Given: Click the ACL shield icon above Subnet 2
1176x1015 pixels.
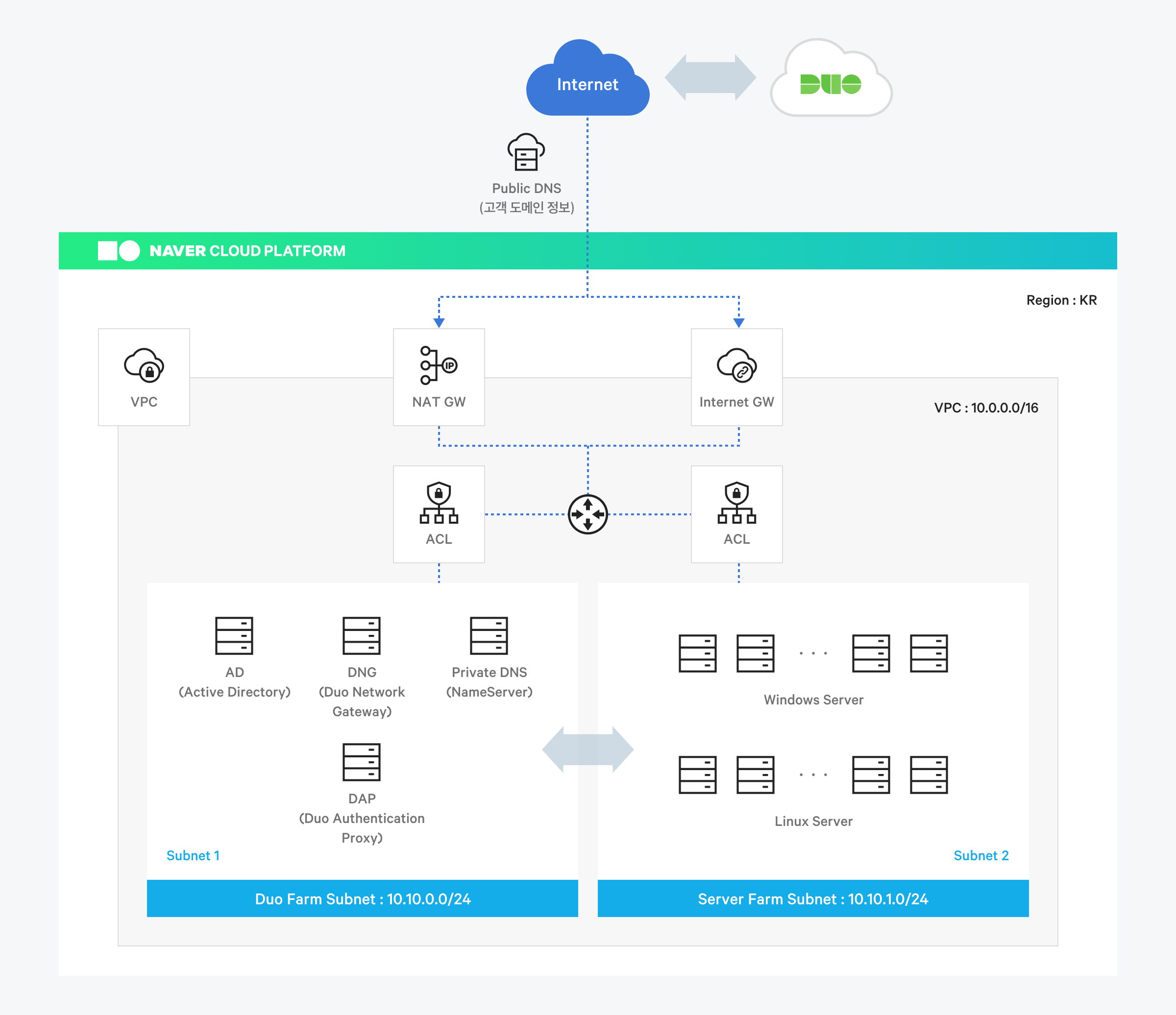Looking at the screenshot, I should [736, 503].
